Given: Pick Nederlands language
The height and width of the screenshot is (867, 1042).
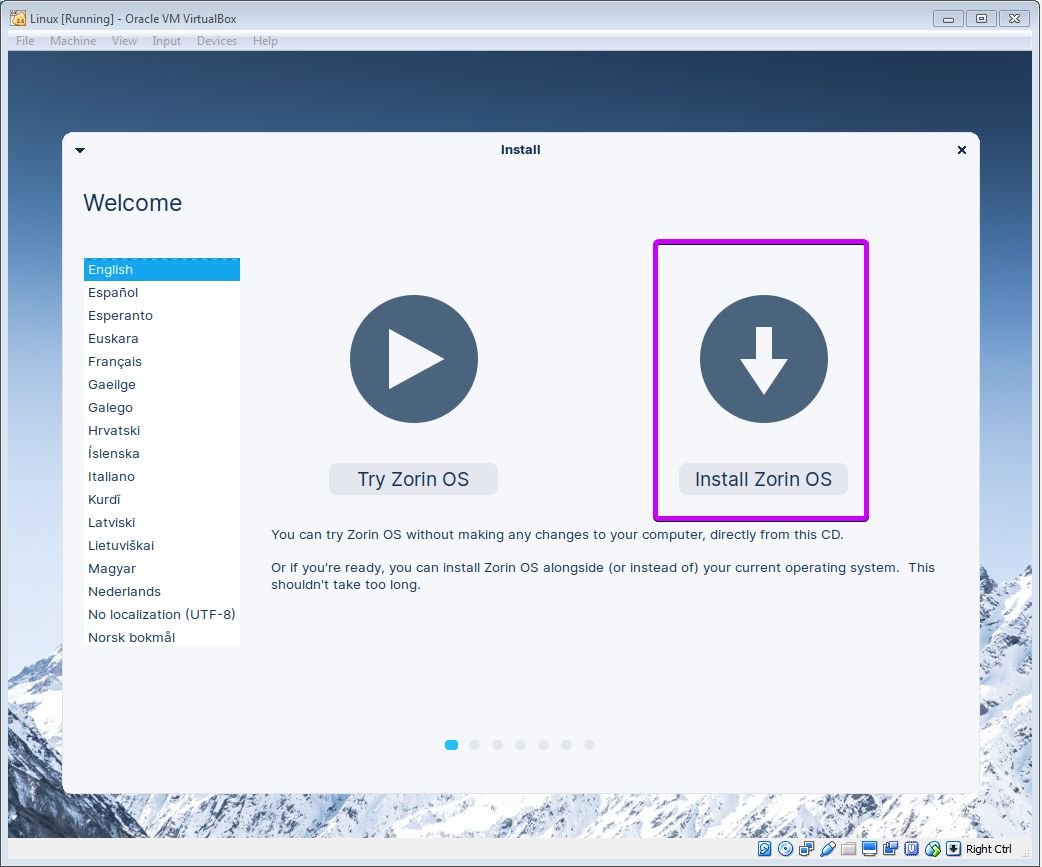Looking at the screenshot, I should (x=161, y=591).
